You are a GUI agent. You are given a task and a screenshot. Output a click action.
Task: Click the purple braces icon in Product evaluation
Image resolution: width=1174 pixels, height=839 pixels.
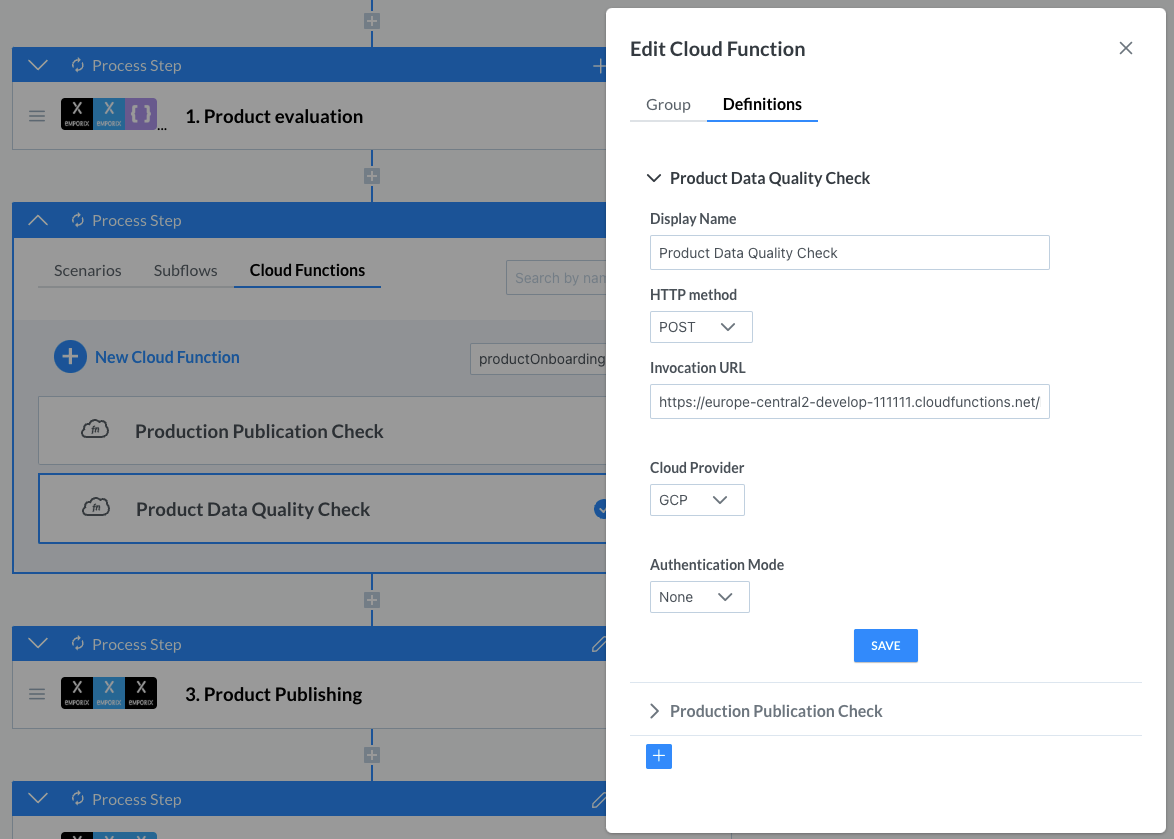(x=141, y=115)
